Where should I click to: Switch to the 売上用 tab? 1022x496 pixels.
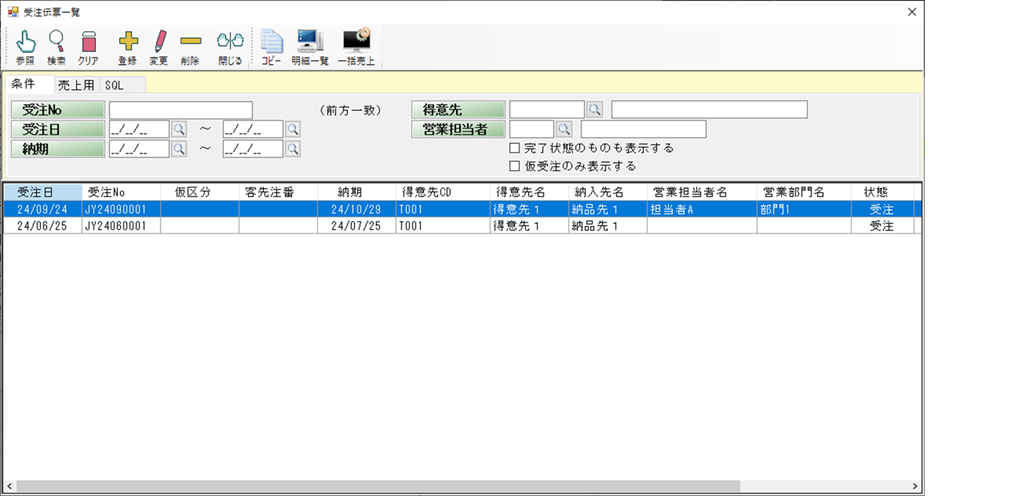click(x=75, y=85)
